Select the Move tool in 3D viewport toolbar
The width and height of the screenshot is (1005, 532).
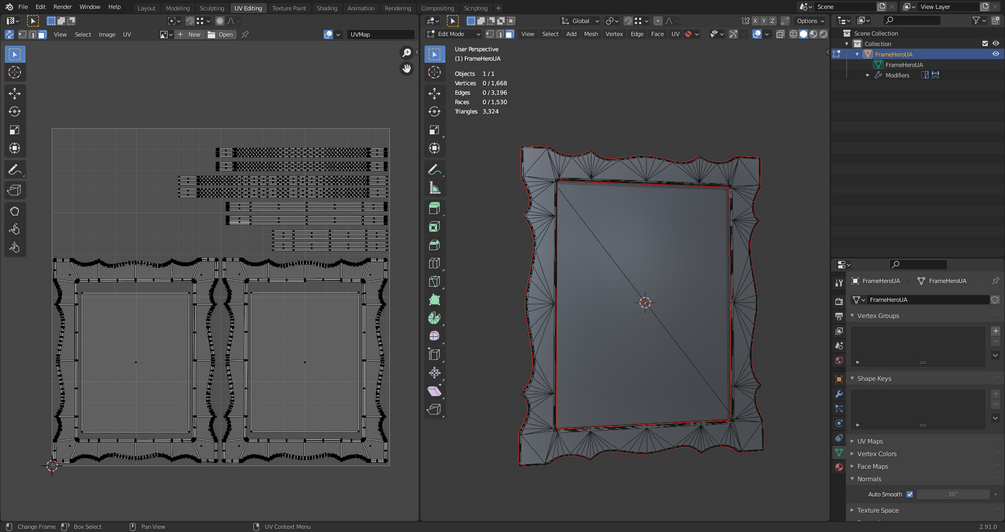tap(434, 93)
